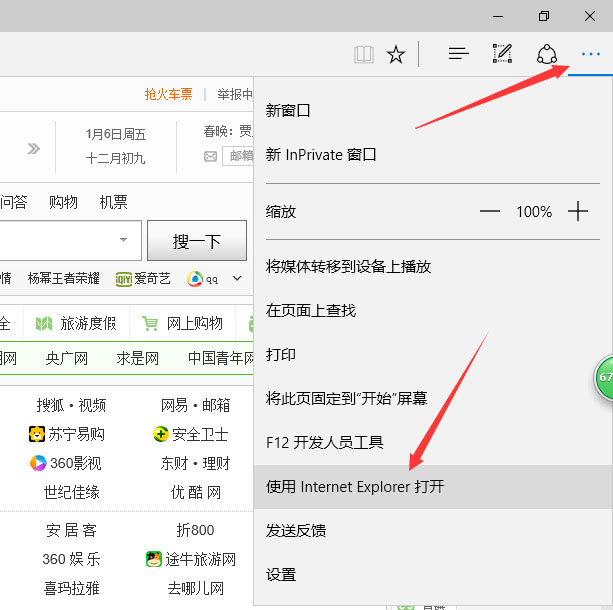The height and width of the screenshot is (610, 613).
Task: Open 去哪儿网 link
Action: point(195,588)
